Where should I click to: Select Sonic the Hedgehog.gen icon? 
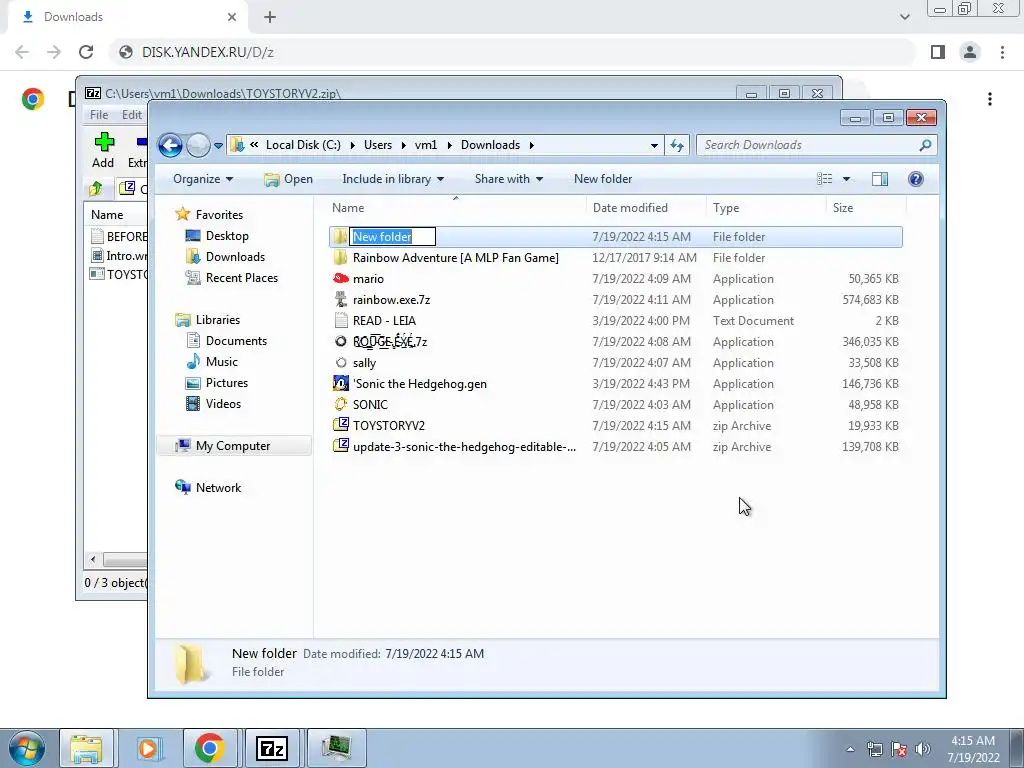pyautogui.click(x=340, y=383)
